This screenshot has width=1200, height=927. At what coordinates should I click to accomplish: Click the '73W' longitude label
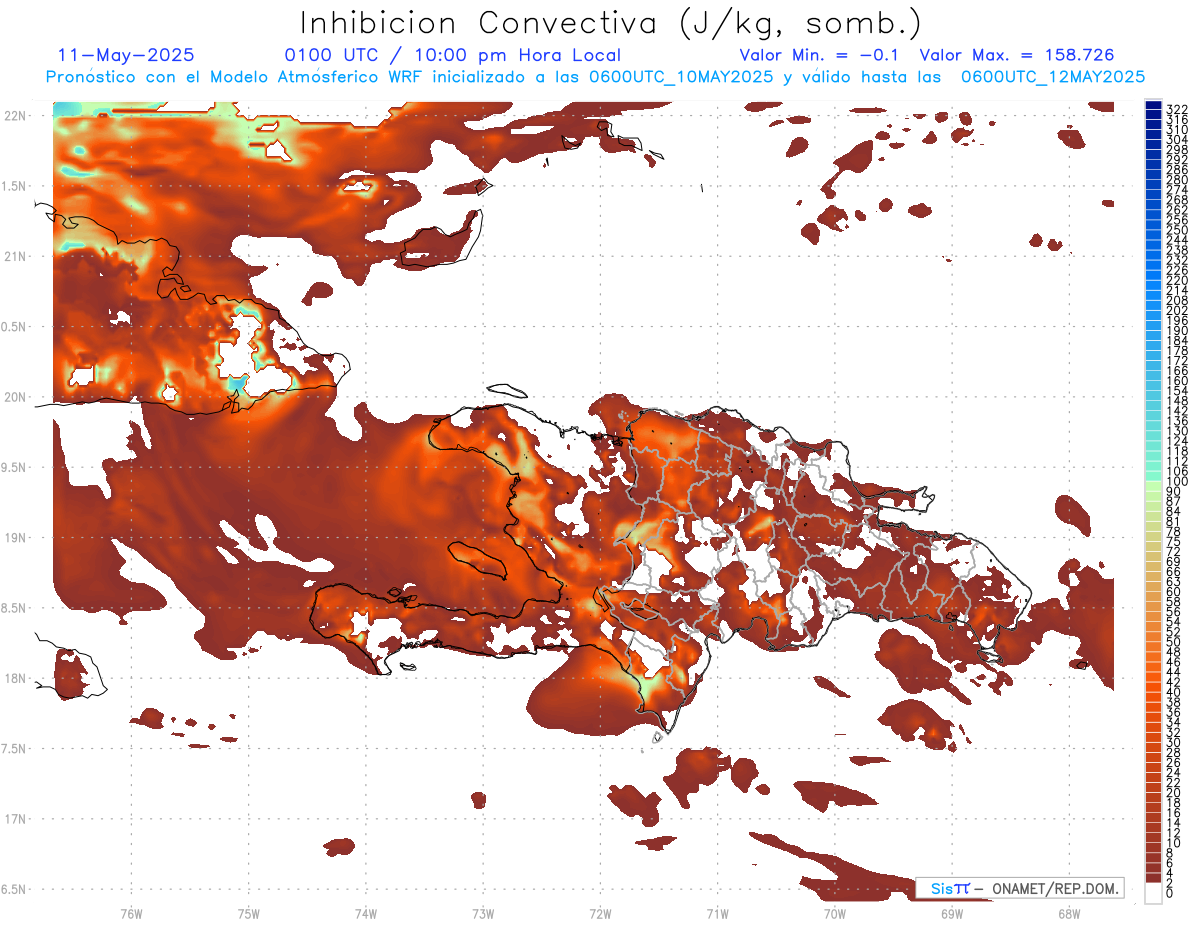click(482, 913)
